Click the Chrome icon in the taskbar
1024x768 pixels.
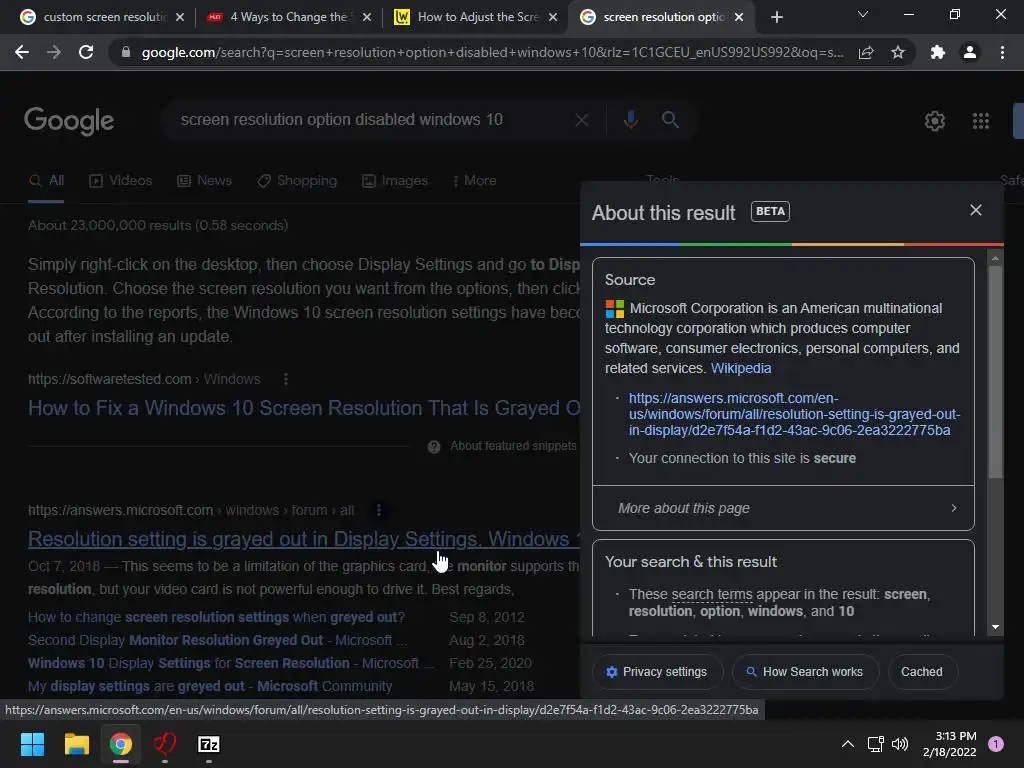pyautogui.click(x=121, y=744)
